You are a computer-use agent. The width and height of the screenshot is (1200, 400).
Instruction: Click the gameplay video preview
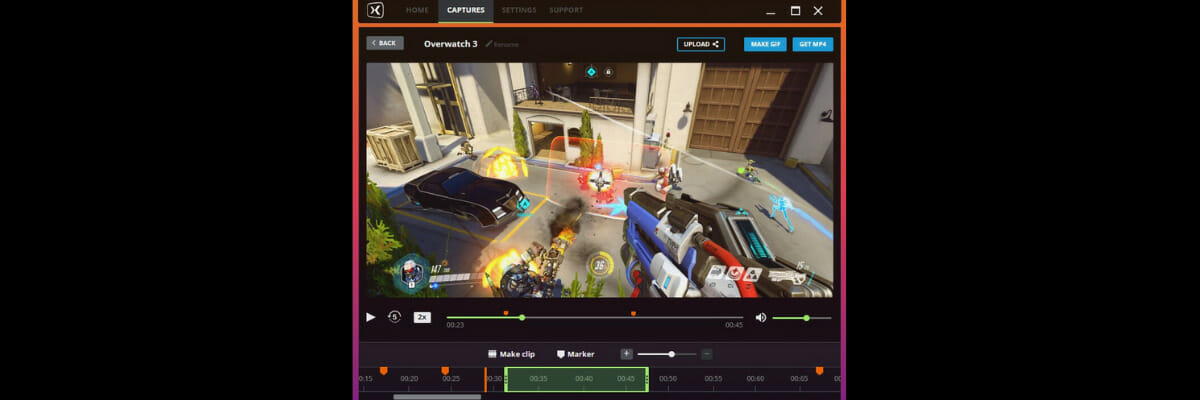click(x=599, y=180)
